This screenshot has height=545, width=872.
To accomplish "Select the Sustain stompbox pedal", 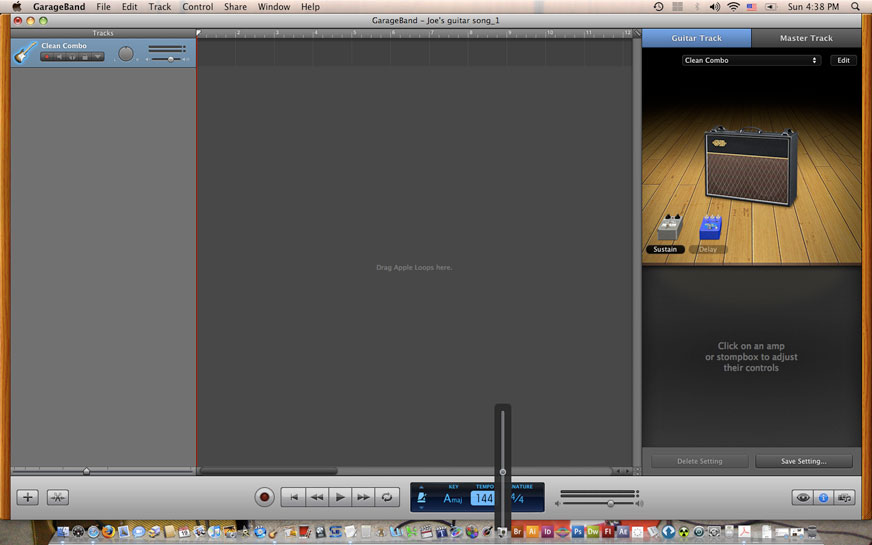I will [667, 228].
